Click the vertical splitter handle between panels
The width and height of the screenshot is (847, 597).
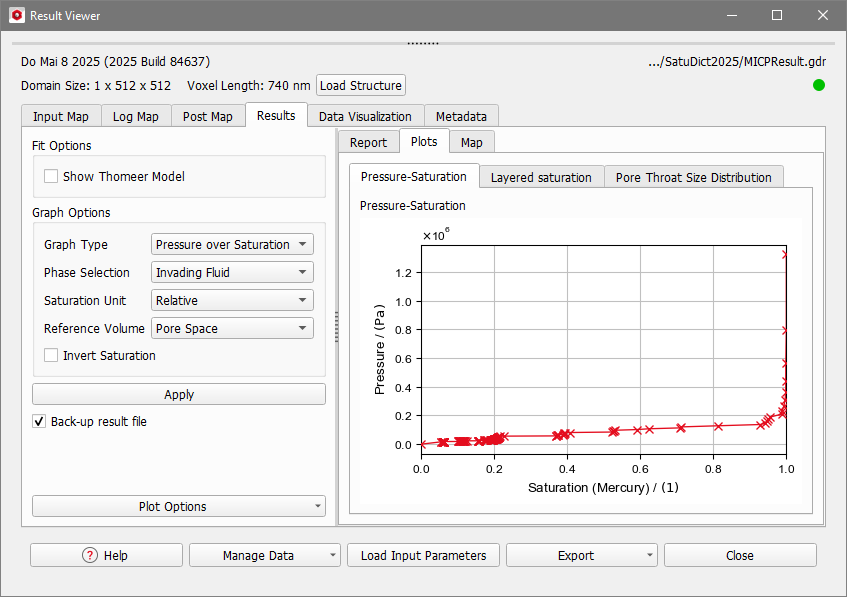pyautogui.click(x=337, y=326)
